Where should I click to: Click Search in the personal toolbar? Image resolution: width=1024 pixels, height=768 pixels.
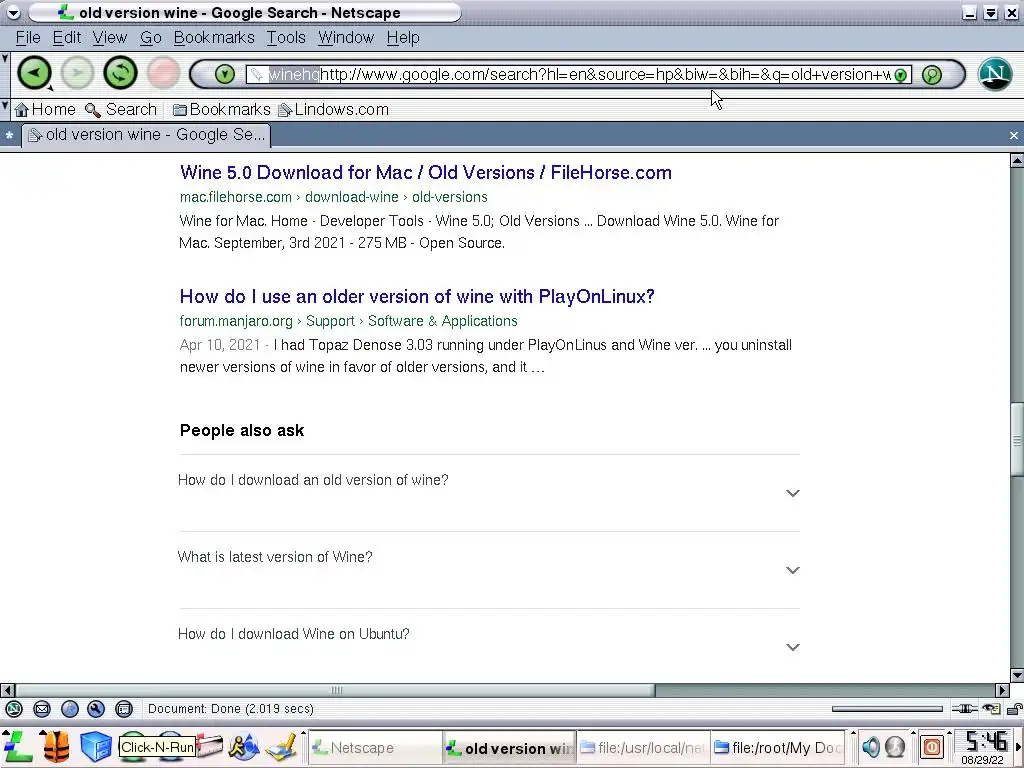click(121, 110)
